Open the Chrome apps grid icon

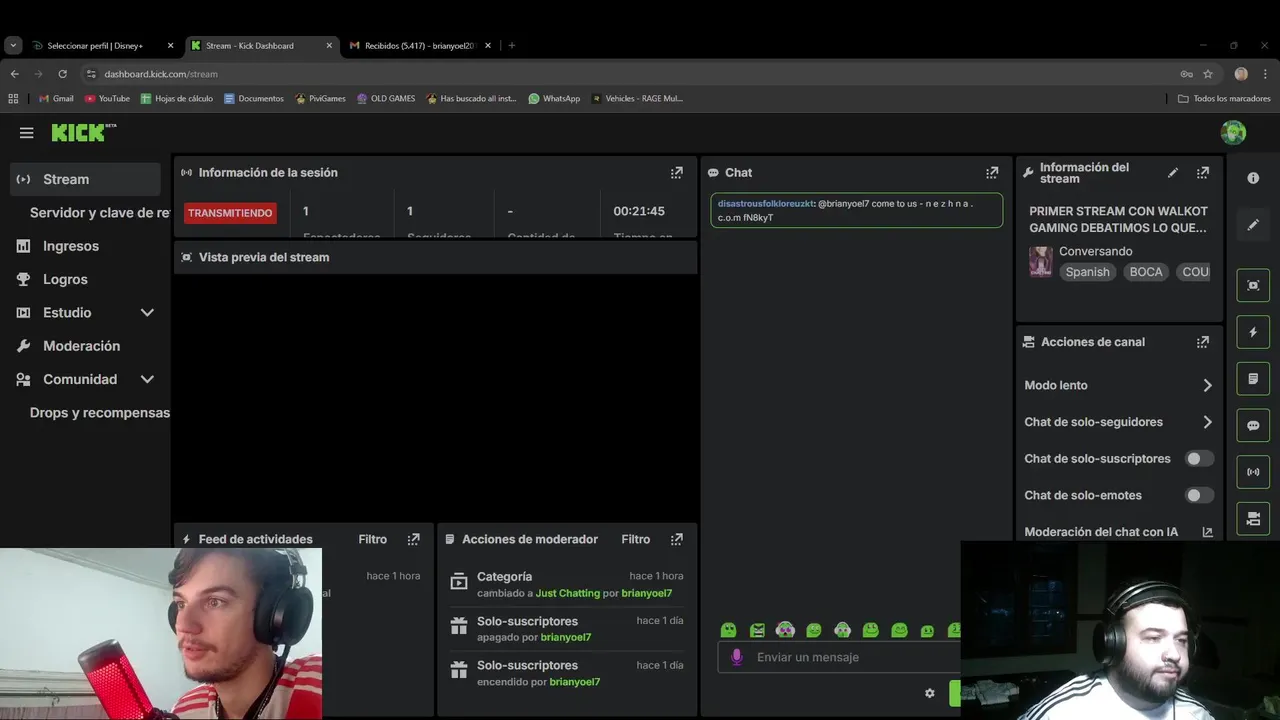coord(13,98)
